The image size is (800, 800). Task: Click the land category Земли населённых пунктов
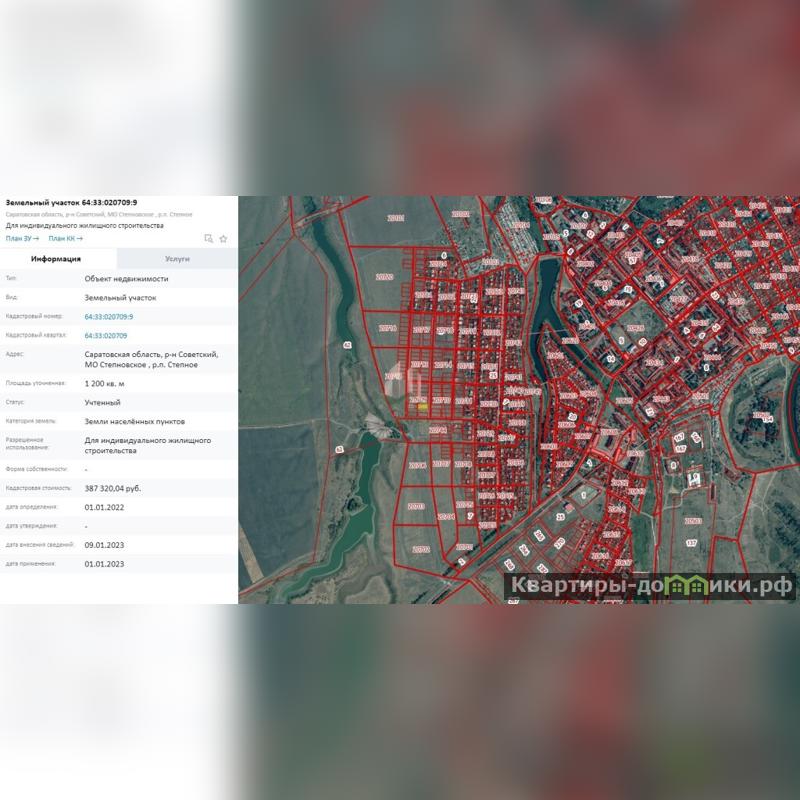coord(134,421)
